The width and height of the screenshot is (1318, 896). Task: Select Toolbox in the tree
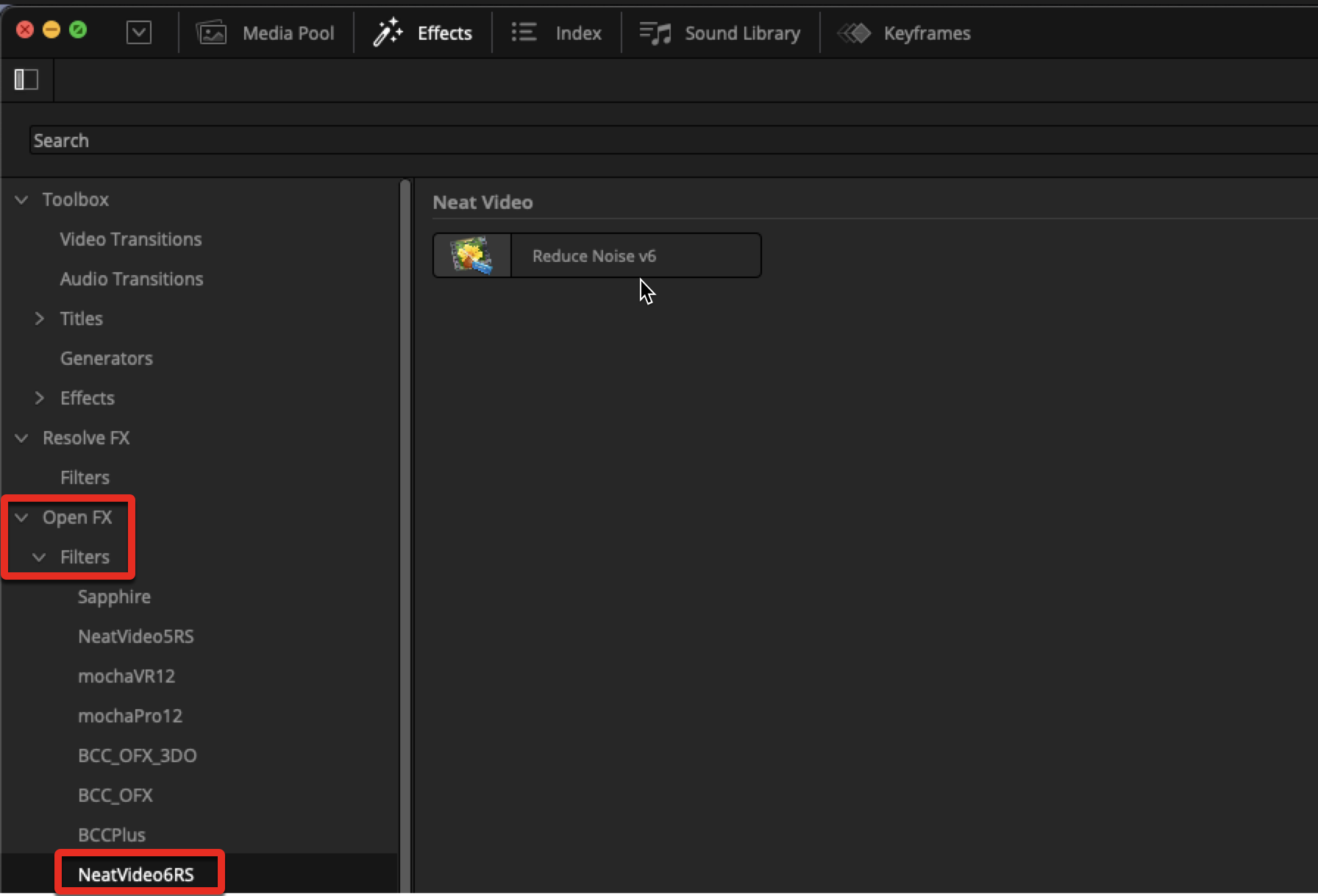click(76, 199)
